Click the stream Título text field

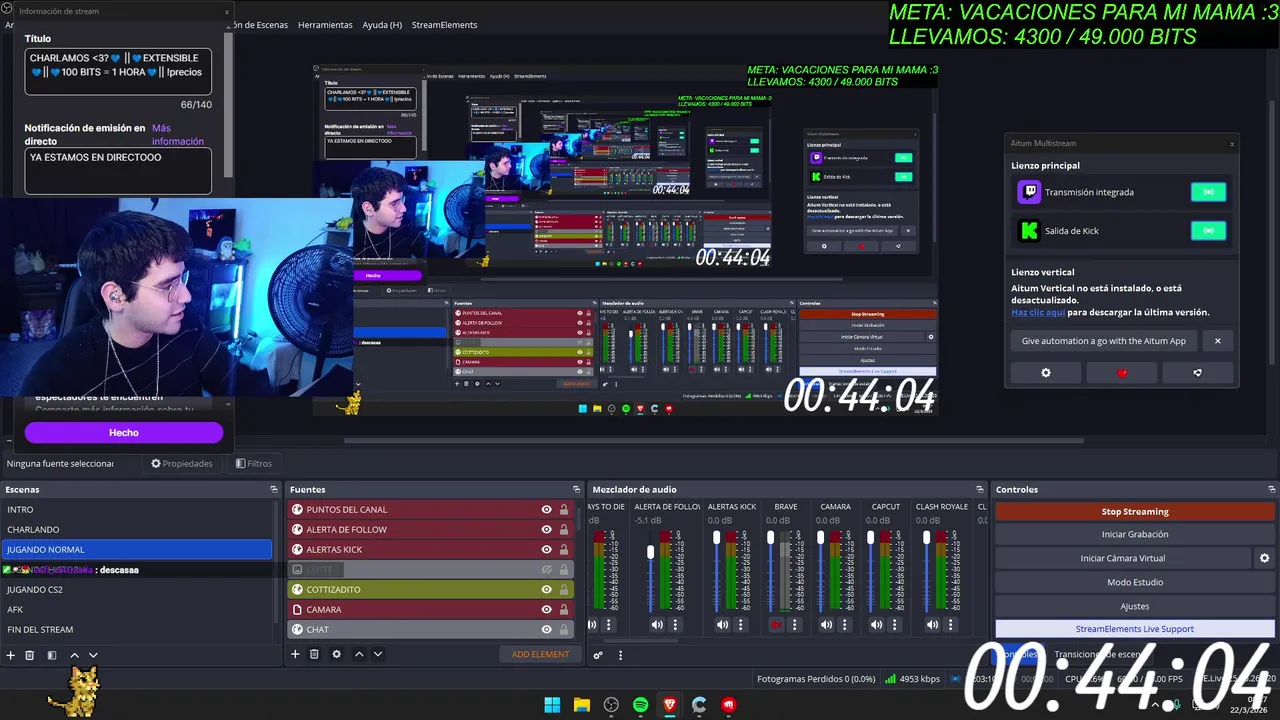point(118,71)
